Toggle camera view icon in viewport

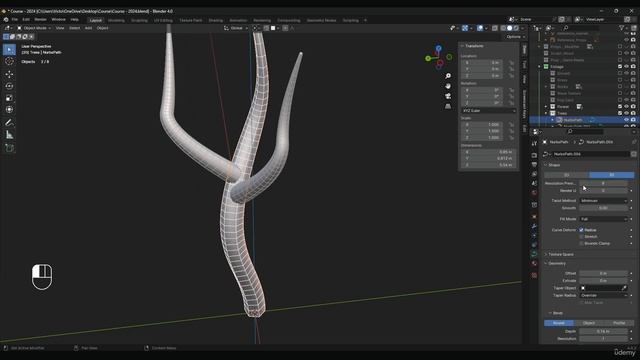[448, 96]
